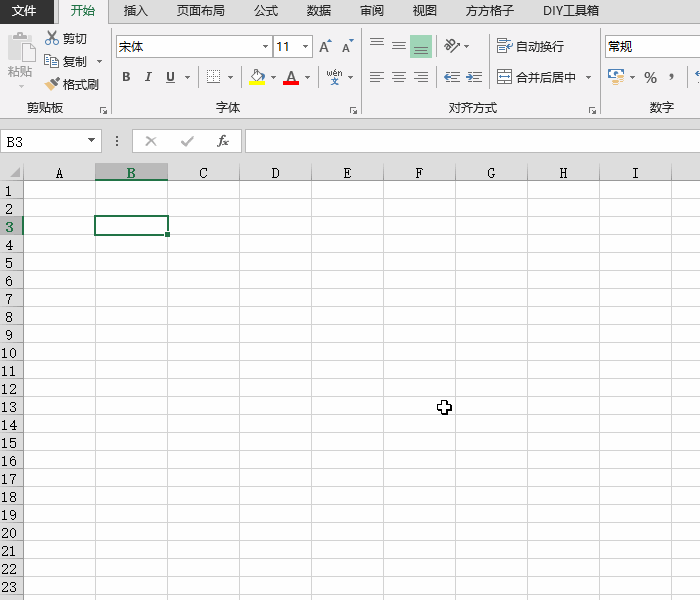Click the text orientation icon

451,46
